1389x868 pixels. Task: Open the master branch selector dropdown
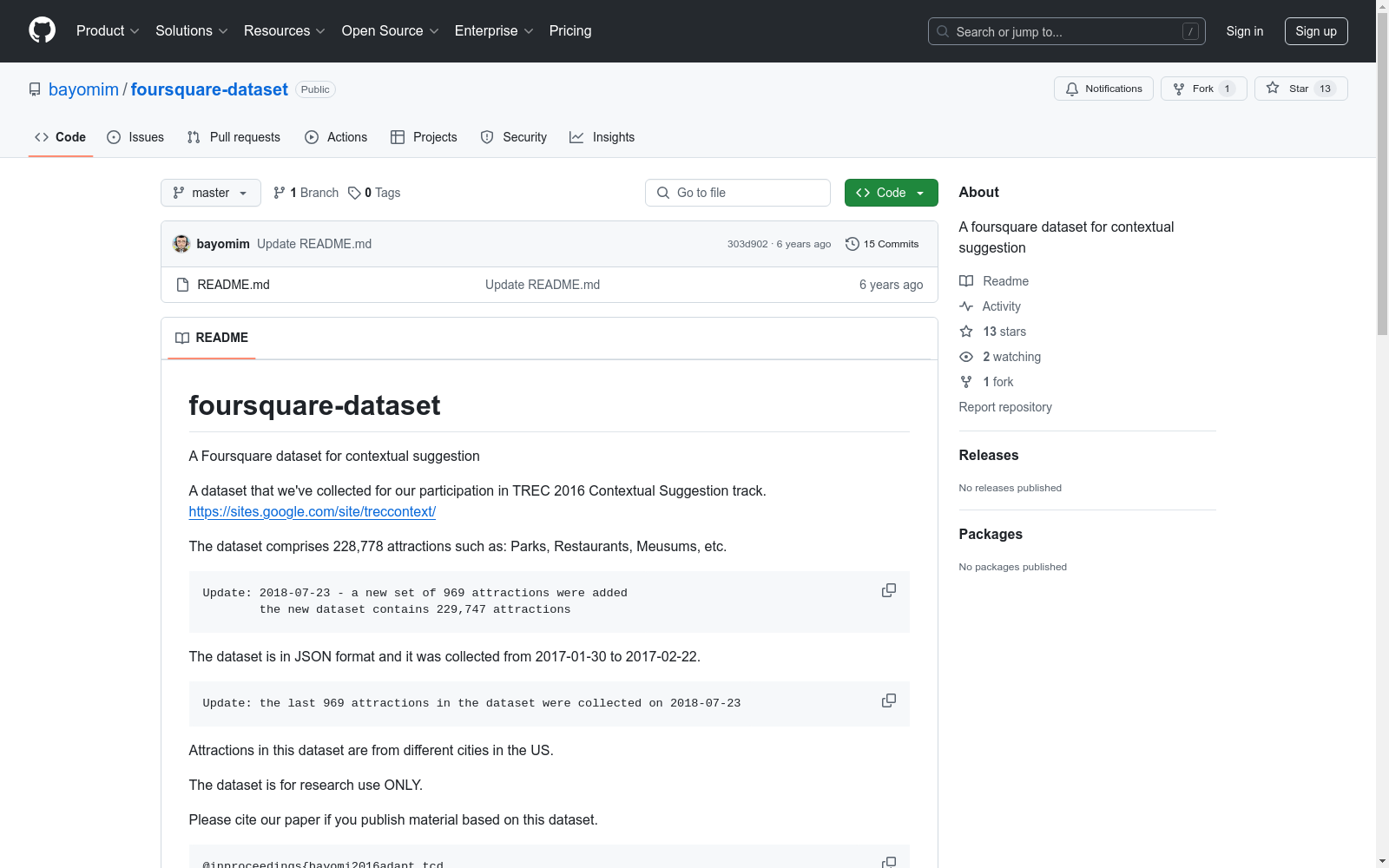click(211, 193)
